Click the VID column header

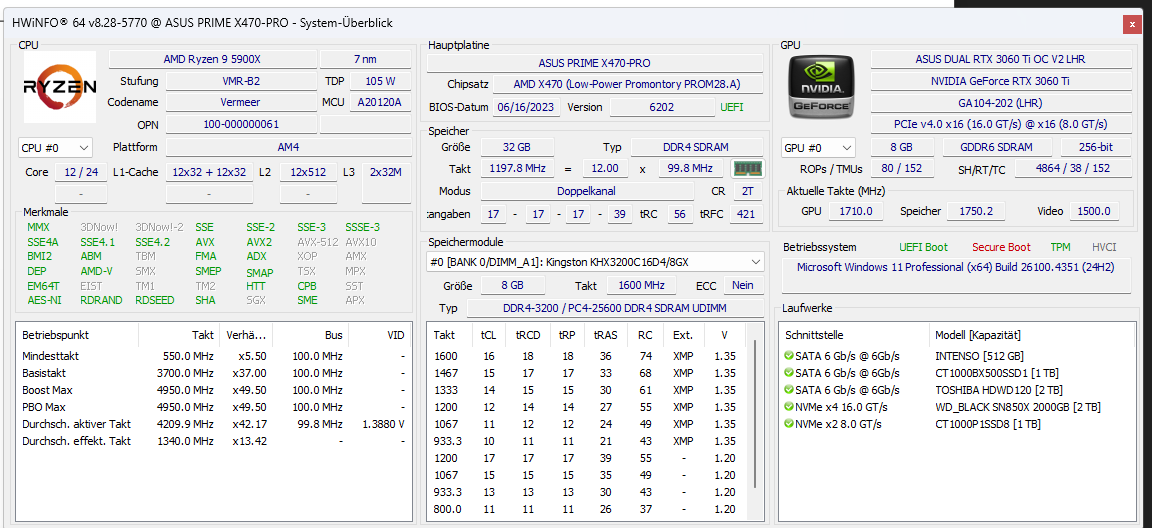point(379,335)
